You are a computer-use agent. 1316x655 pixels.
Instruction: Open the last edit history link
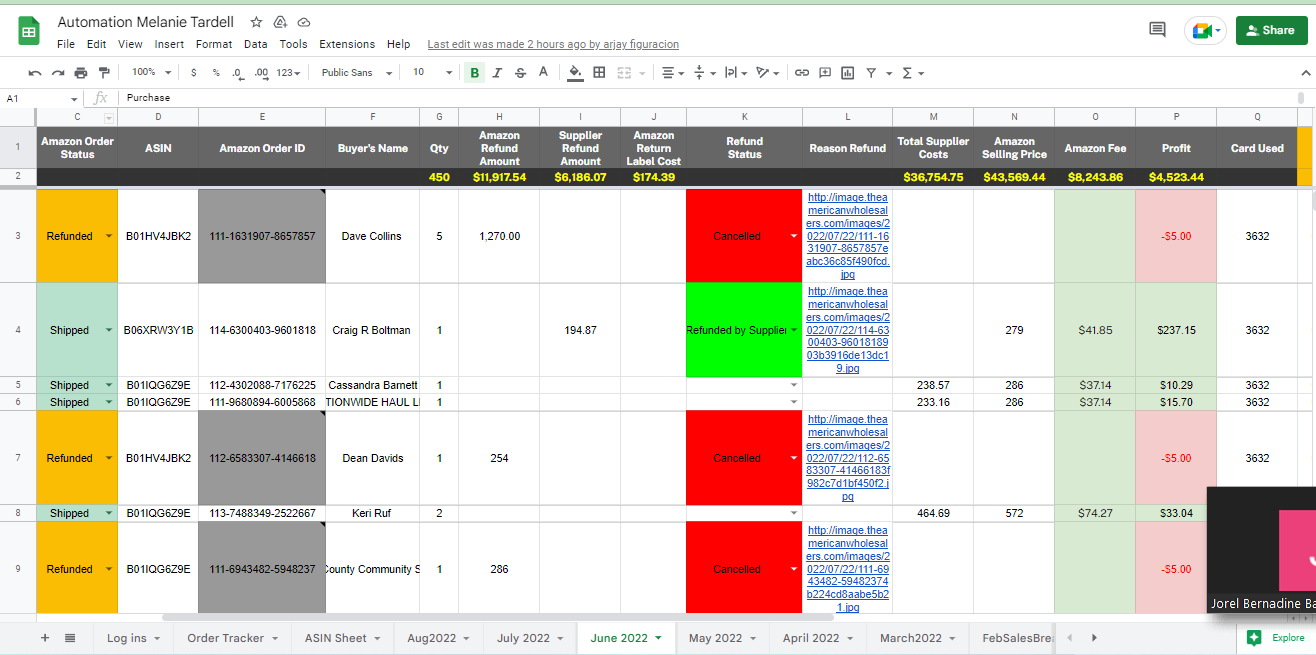(553, 44)
